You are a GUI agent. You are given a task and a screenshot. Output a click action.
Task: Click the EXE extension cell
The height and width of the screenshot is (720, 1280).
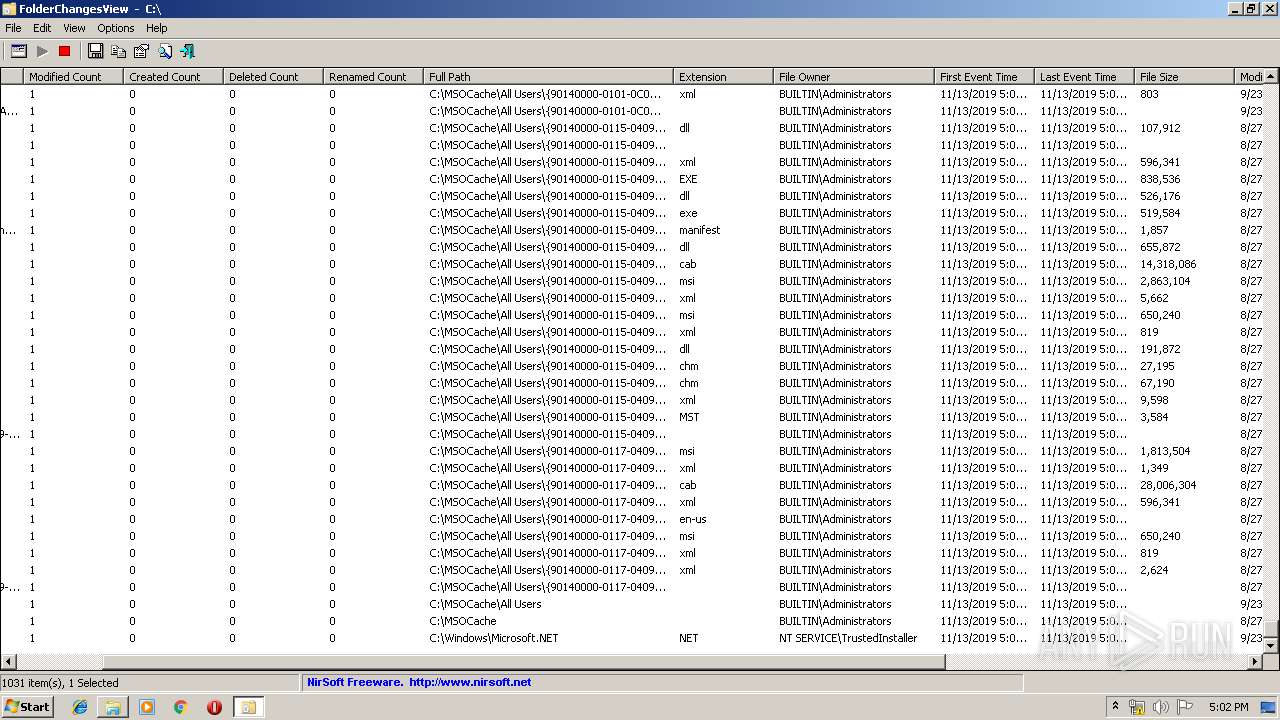click(x=688, y=179)
